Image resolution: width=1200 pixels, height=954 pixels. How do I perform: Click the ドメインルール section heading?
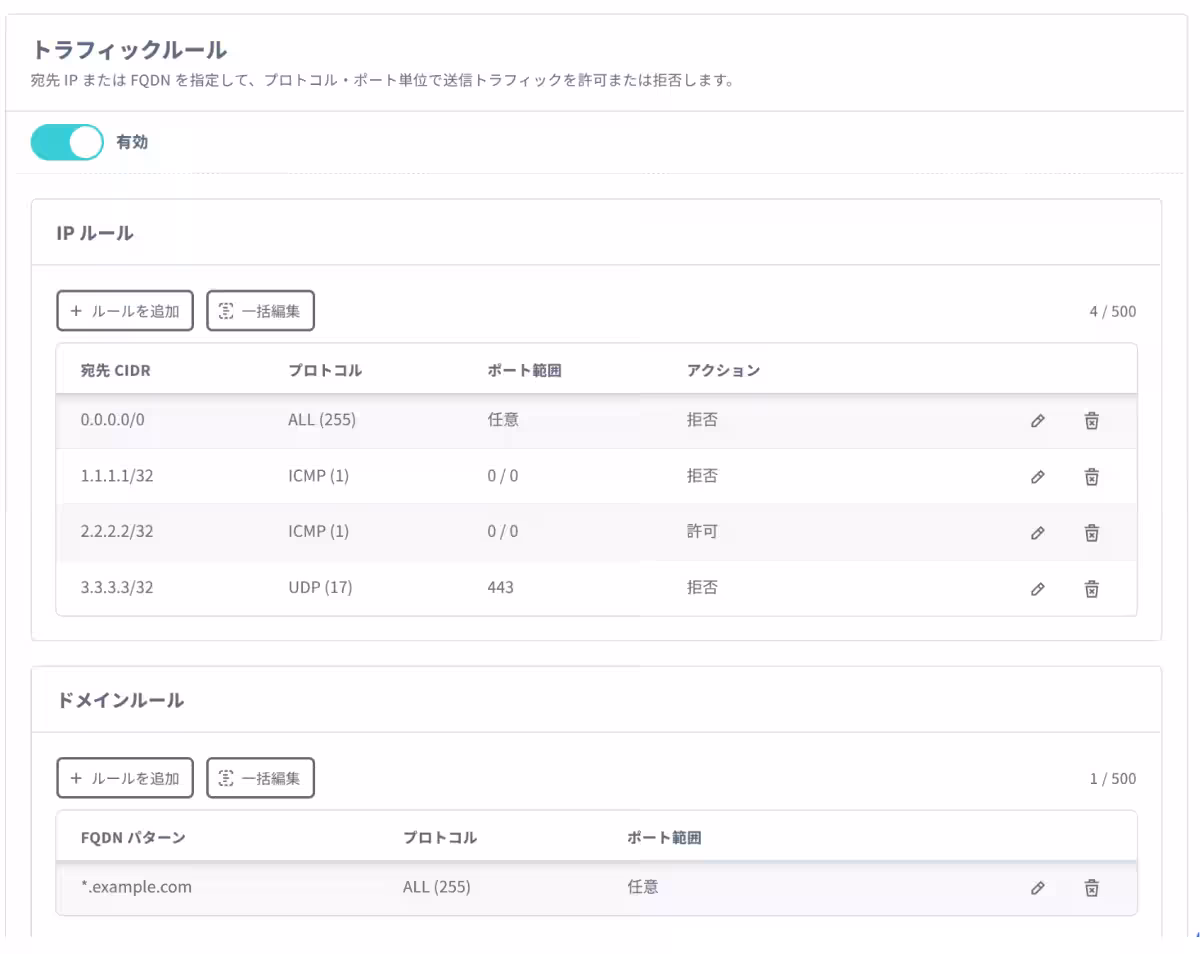tap(120, 700)
